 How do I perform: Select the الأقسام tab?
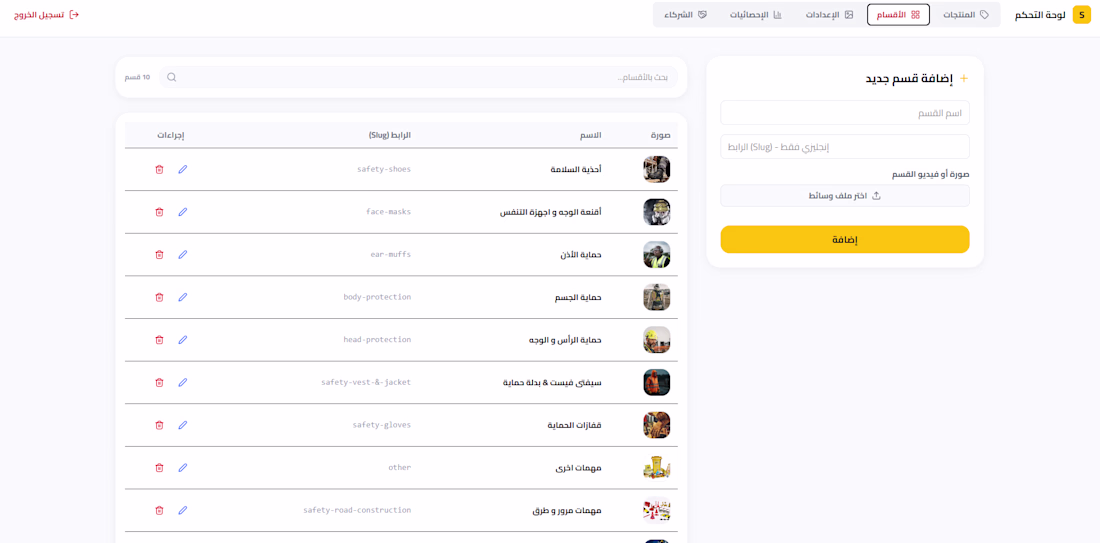[899, 15]
